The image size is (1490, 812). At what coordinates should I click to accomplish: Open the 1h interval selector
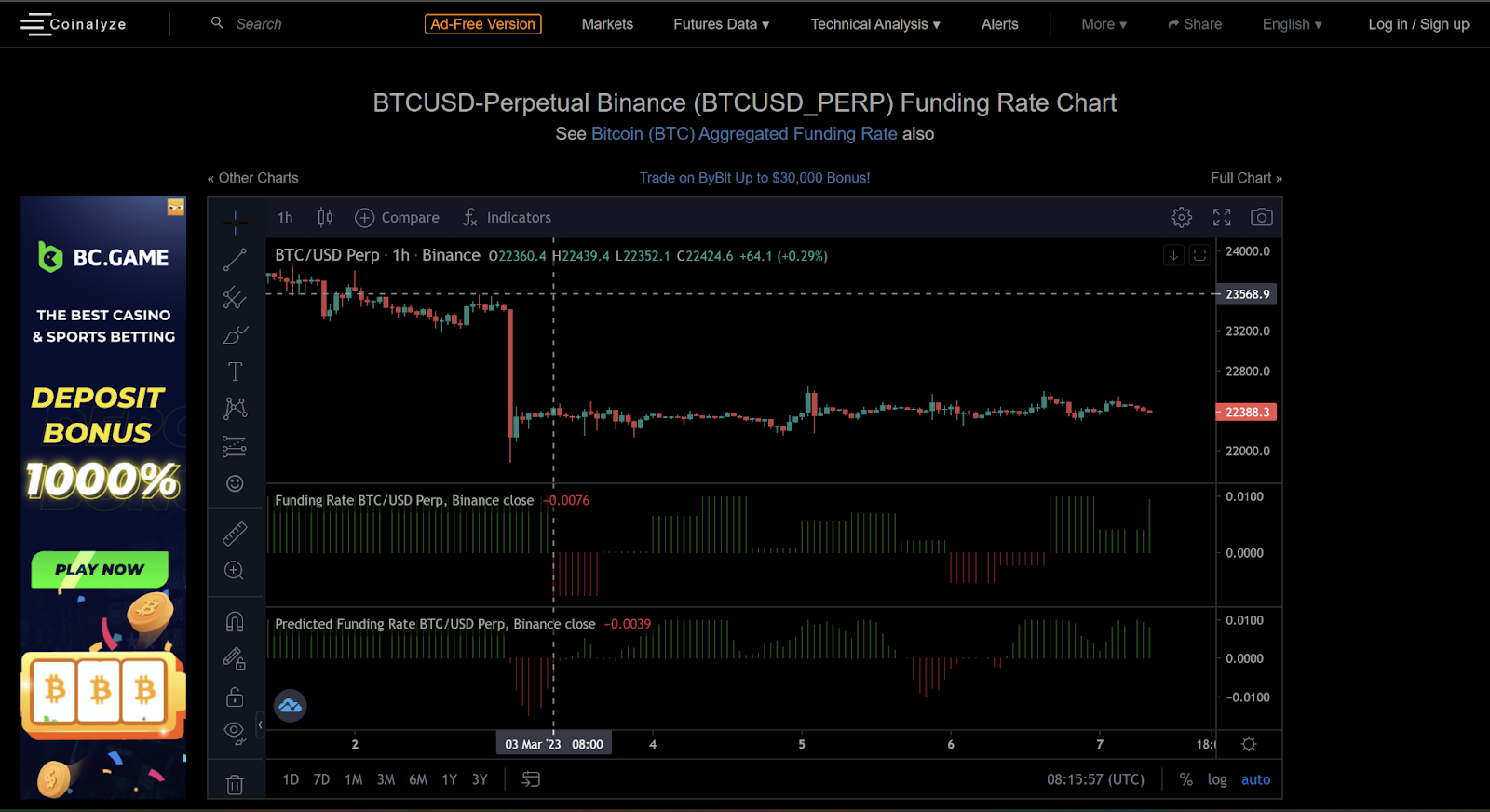pos(285,217)
